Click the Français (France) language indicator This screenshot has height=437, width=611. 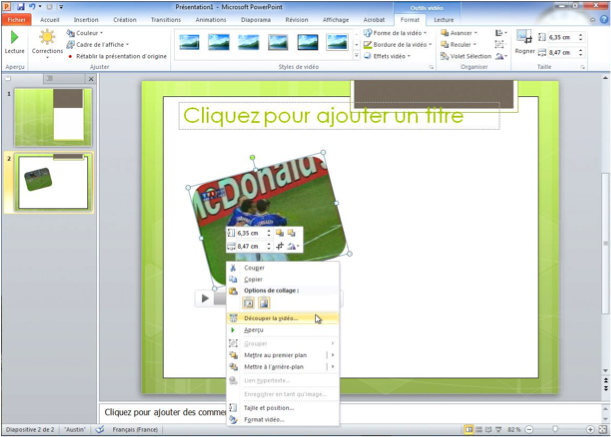135,430
